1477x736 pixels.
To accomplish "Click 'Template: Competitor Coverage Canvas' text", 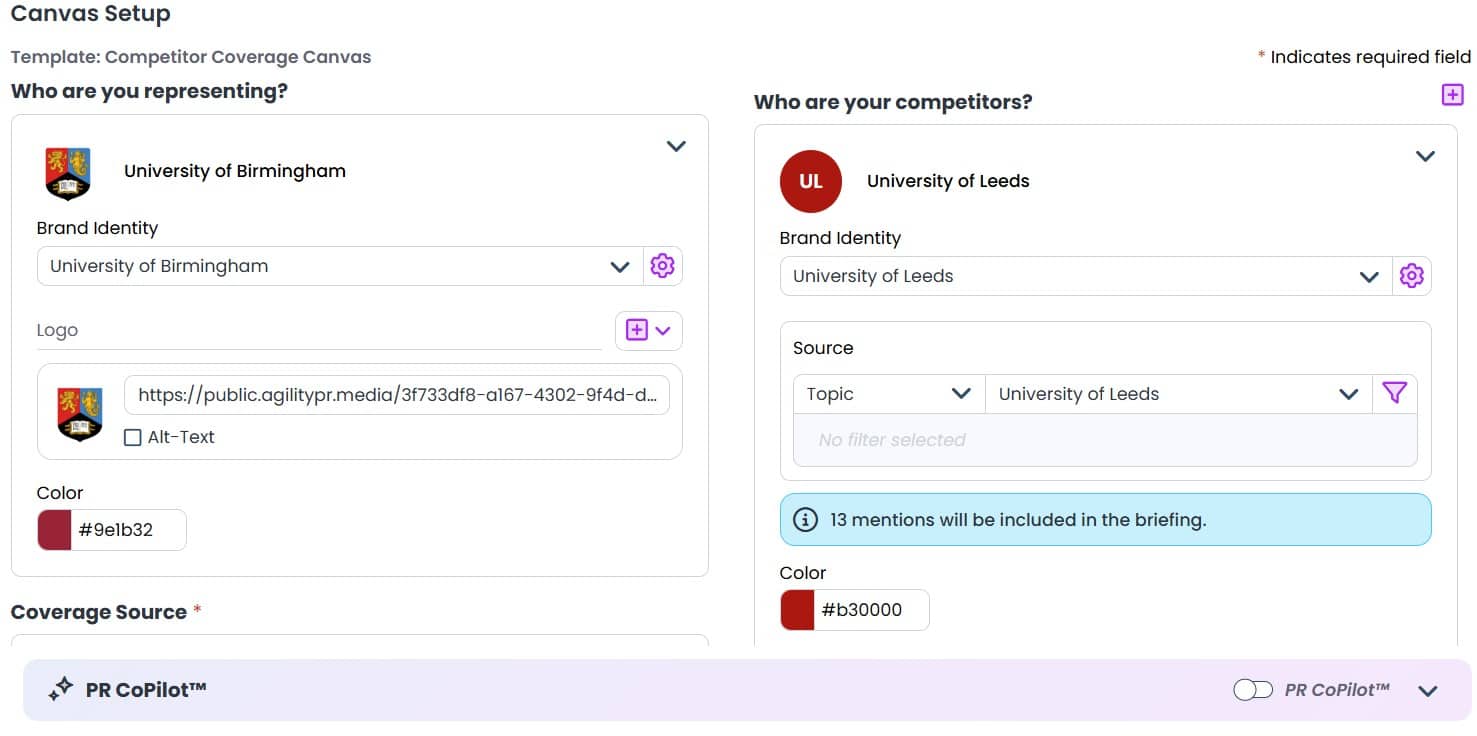I will coord(191,57).
